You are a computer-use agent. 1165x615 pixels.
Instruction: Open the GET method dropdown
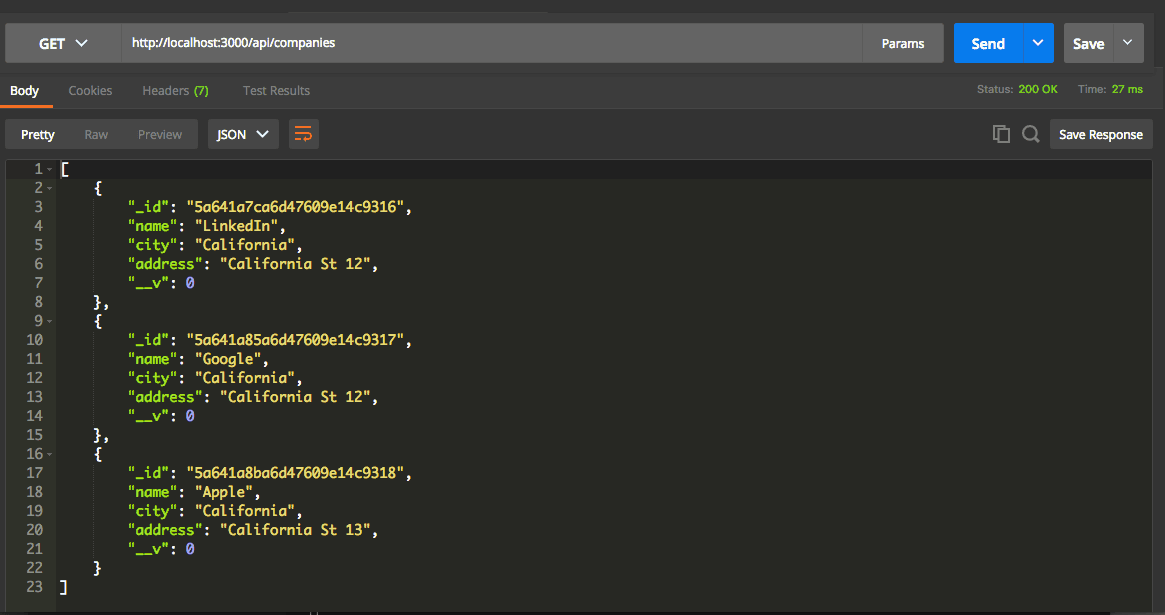63,43
